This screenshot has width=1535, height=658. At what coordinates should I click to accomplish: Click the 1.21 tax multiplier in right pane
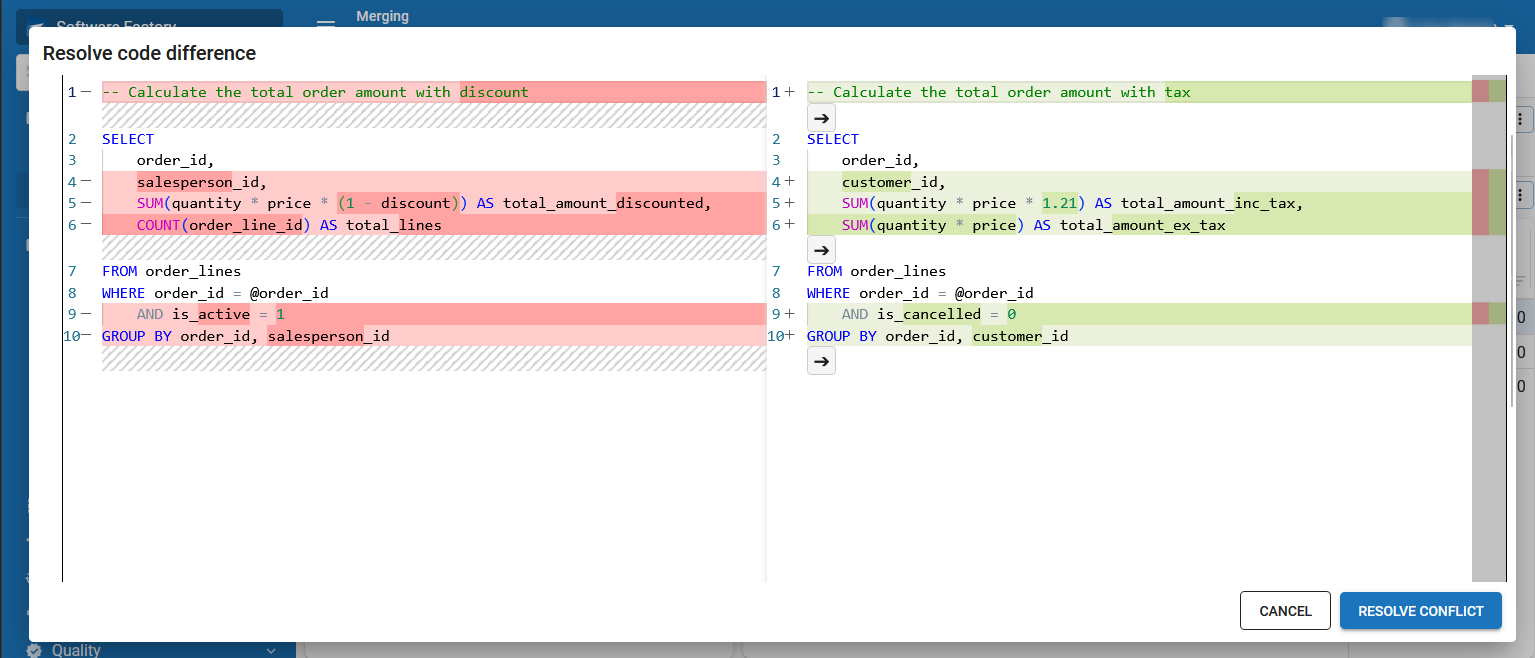1059,203
